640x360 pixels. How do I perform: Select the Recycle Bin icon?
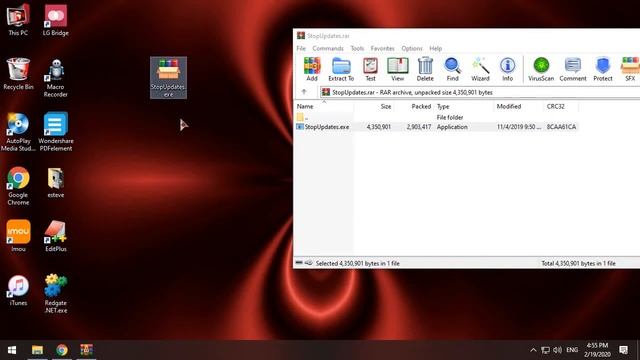18,74
